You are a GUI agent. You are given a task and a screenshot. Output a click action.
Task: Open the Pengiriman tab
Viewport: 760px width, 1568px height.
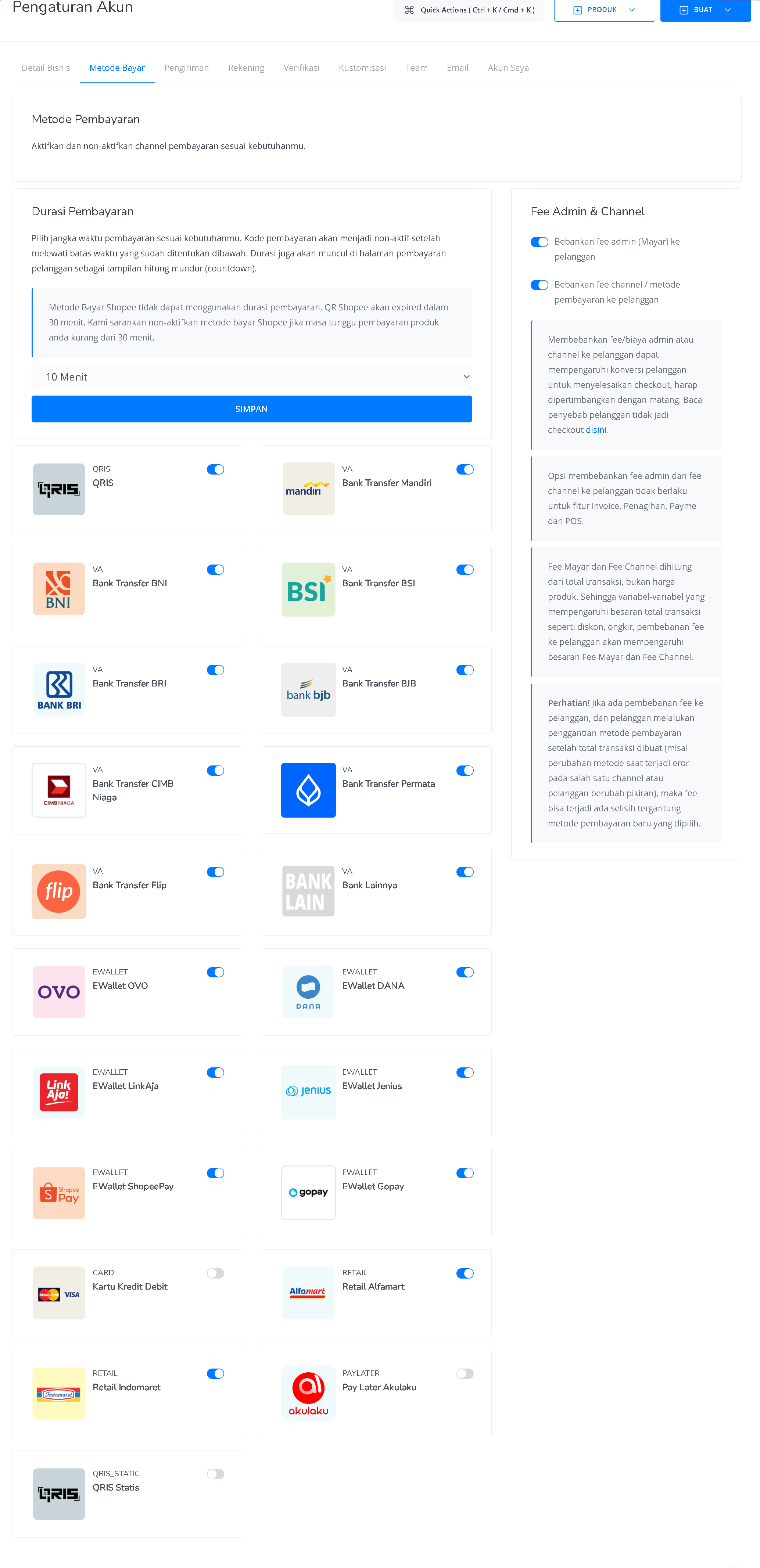[x=186, y=68]
